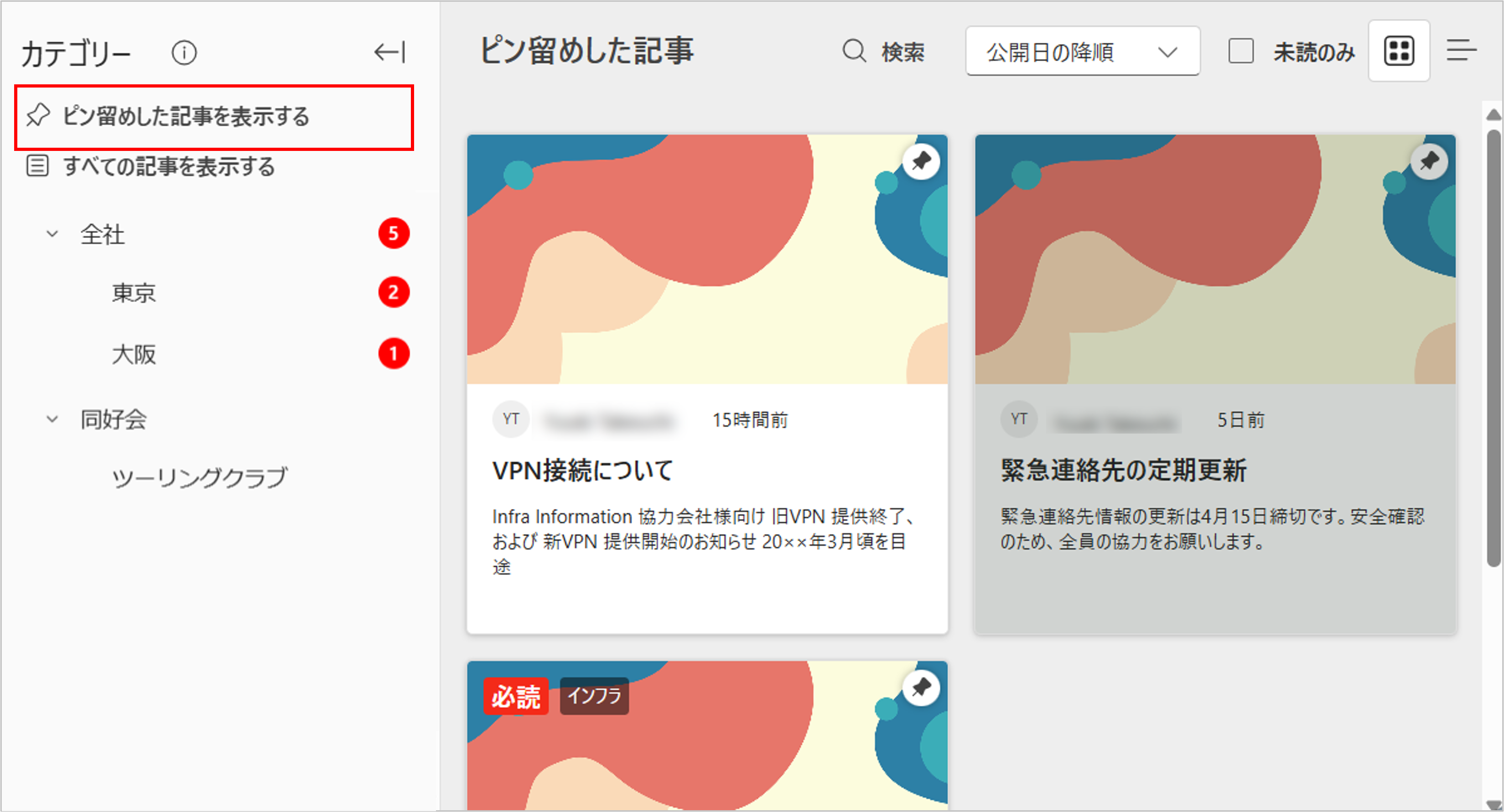Show pinned articles via ピン留めした記事を表示する

tap(214, 117)
